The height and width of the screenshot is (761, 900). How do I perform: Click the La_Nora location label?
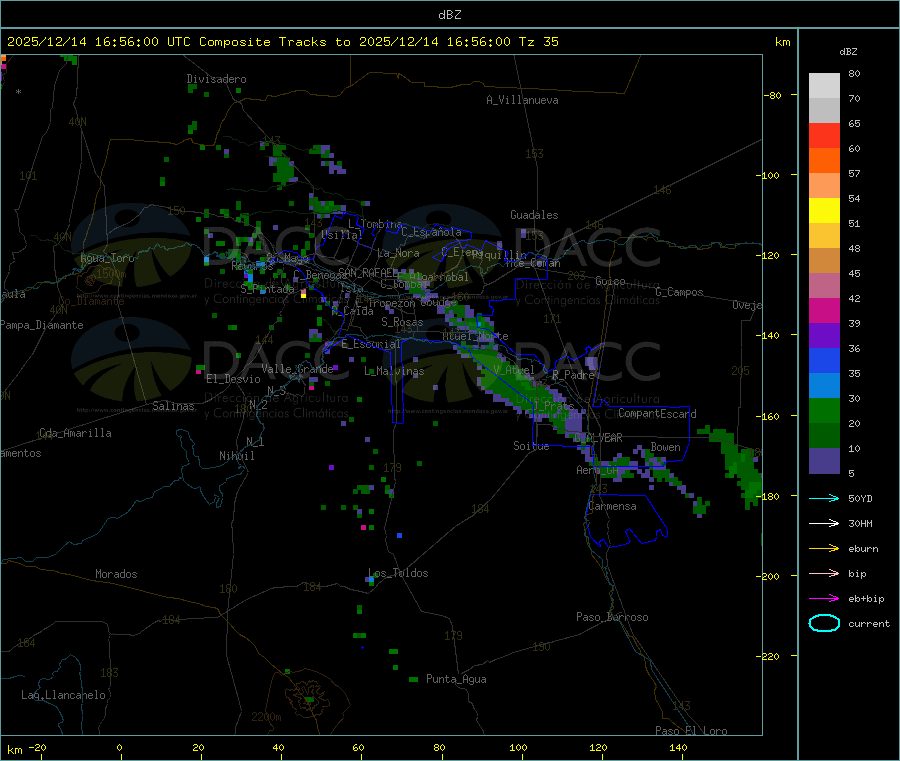(x=398, y=253)
